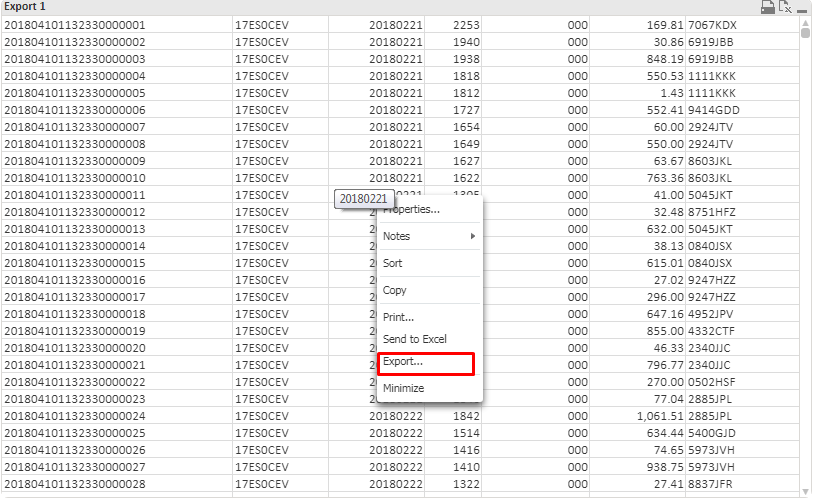Click plate value 7067KDX
Viewport: 817px width, 502px height.
[712, 25]
